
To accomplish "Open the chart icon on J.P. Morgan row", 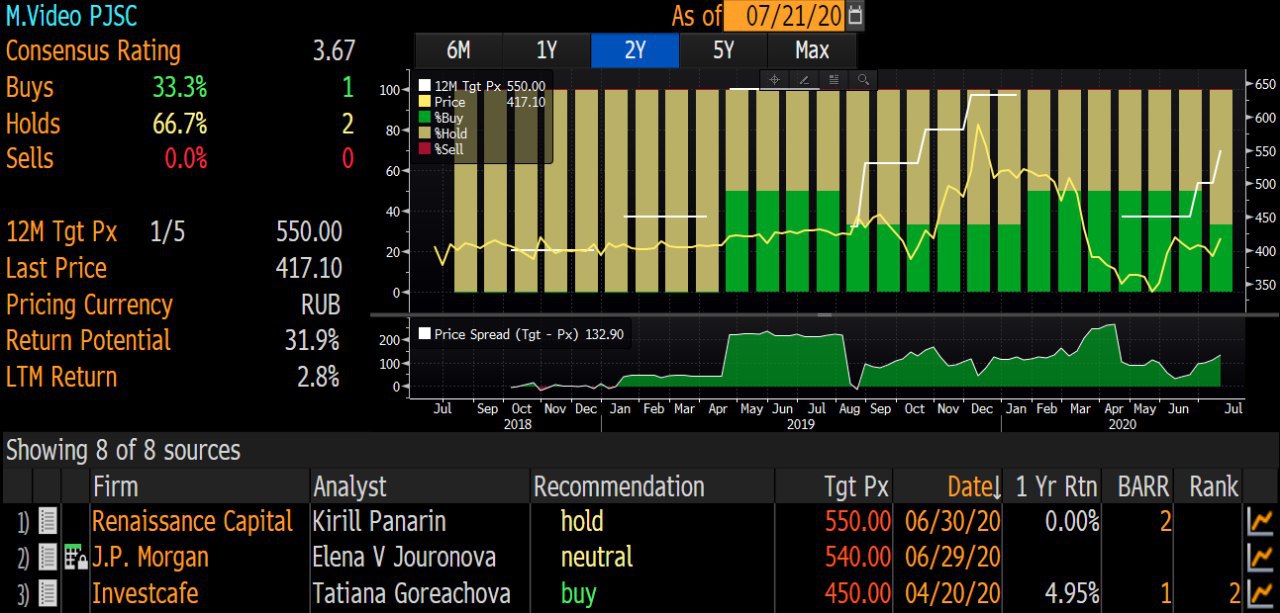I will pos(1261,558).
